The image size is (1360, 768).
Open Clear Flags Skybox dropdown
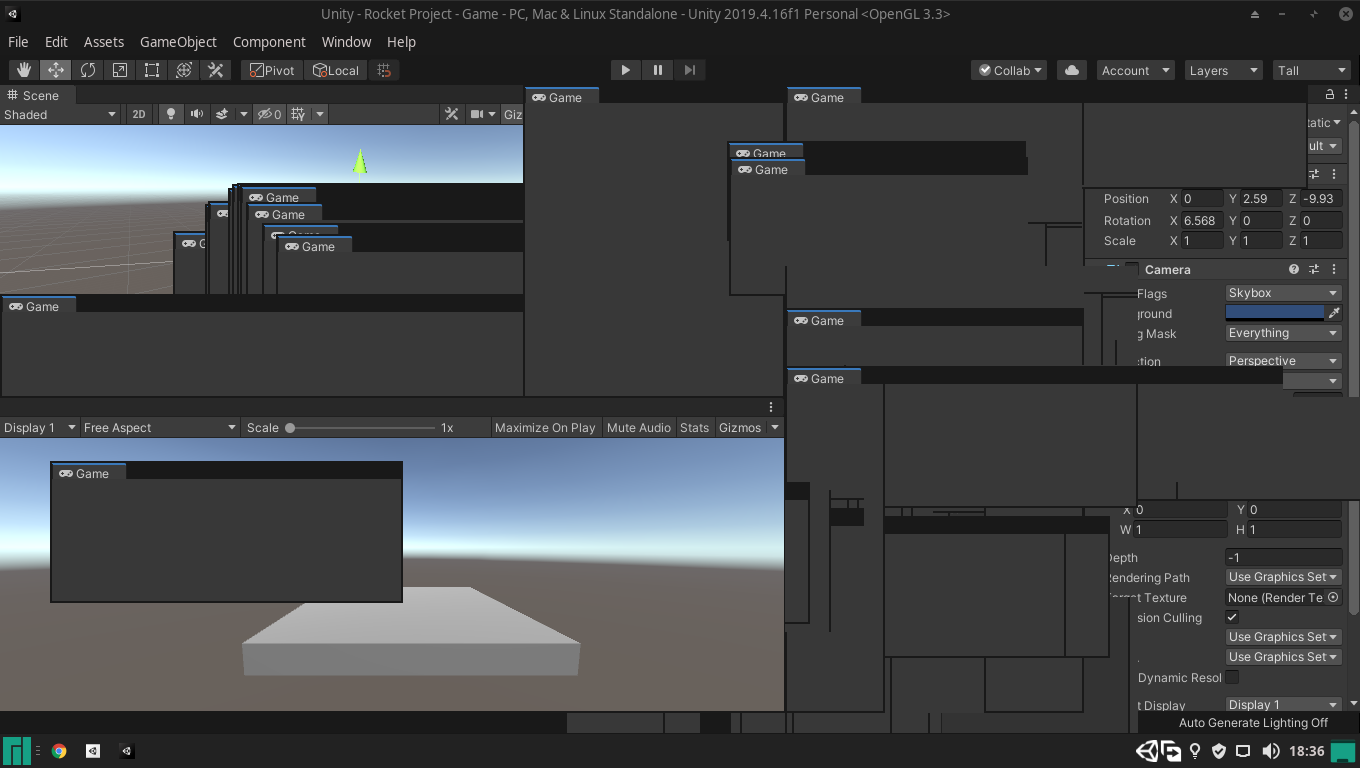(x=1283, y=293)
